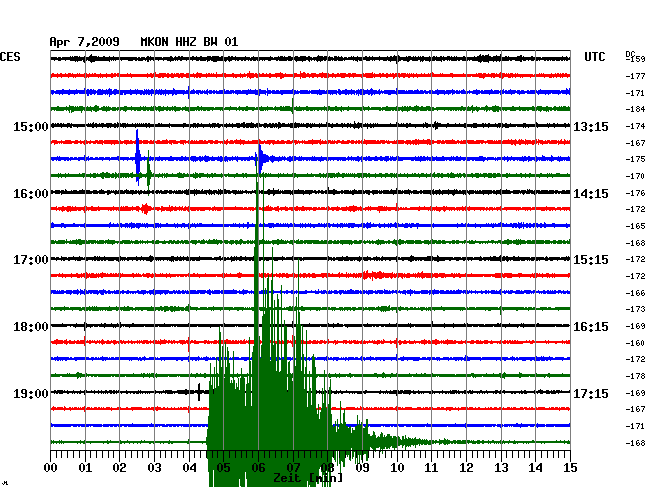The width and height of the screenshot is (650, 494).
Task: Select the DC offset value '-166'
Action: tap(635, 293)
